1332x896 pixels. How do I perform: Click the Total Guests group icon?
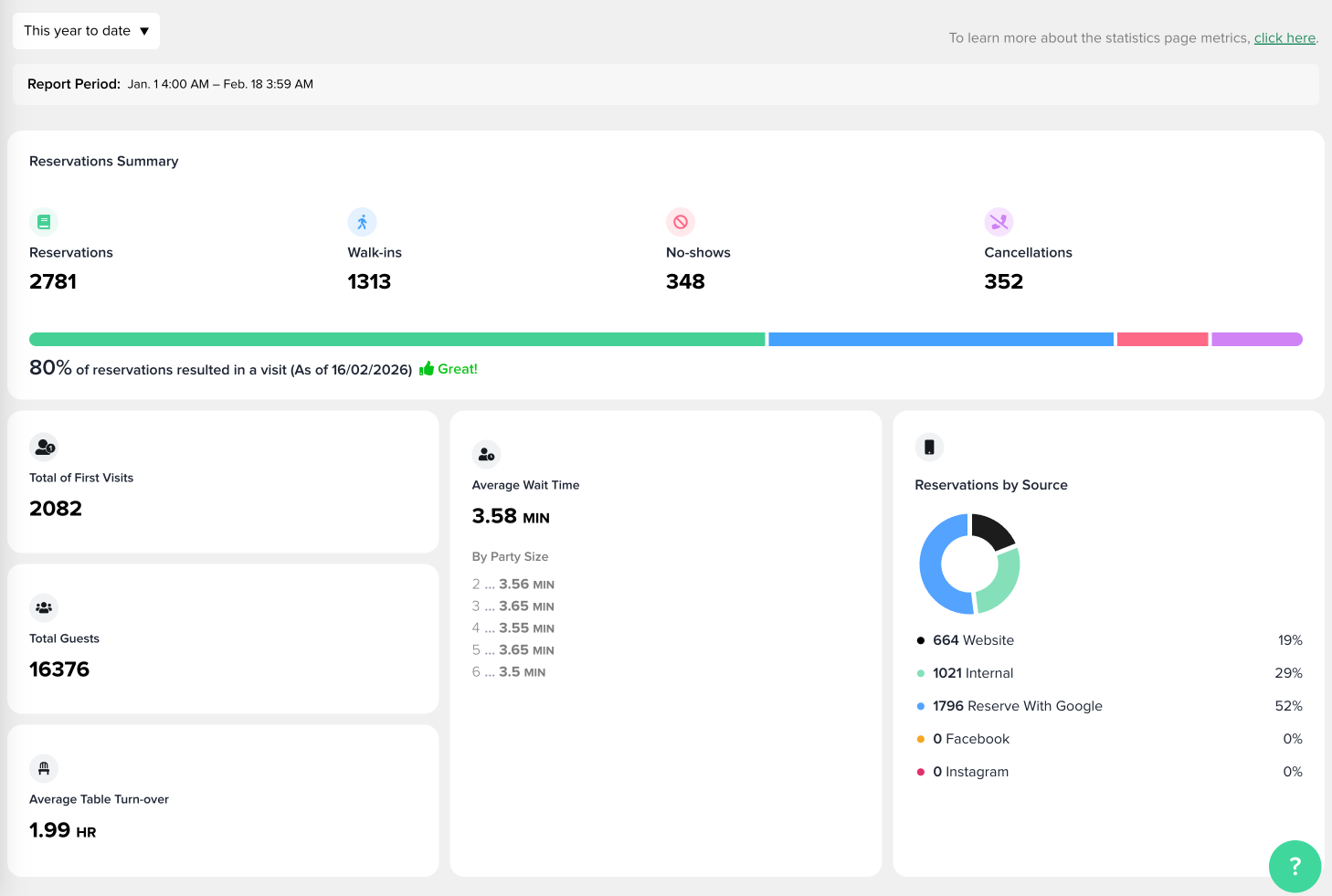point(44,607)
